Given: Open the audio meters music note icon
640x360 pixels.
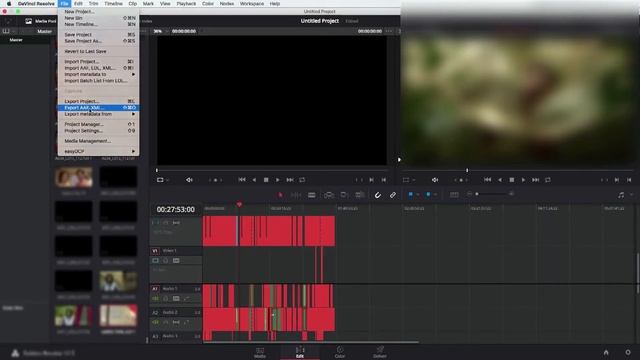Looking at the screenshot, I should (x=621, y=195).
